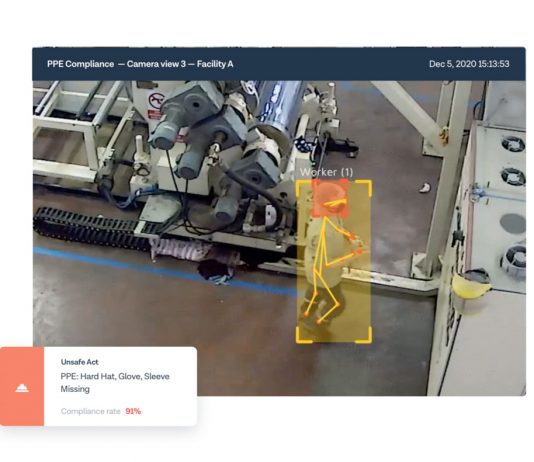The image size is (534, 462).
Task: Click the yellow hard hat hanging on cabinet
Action: (471, 284)
